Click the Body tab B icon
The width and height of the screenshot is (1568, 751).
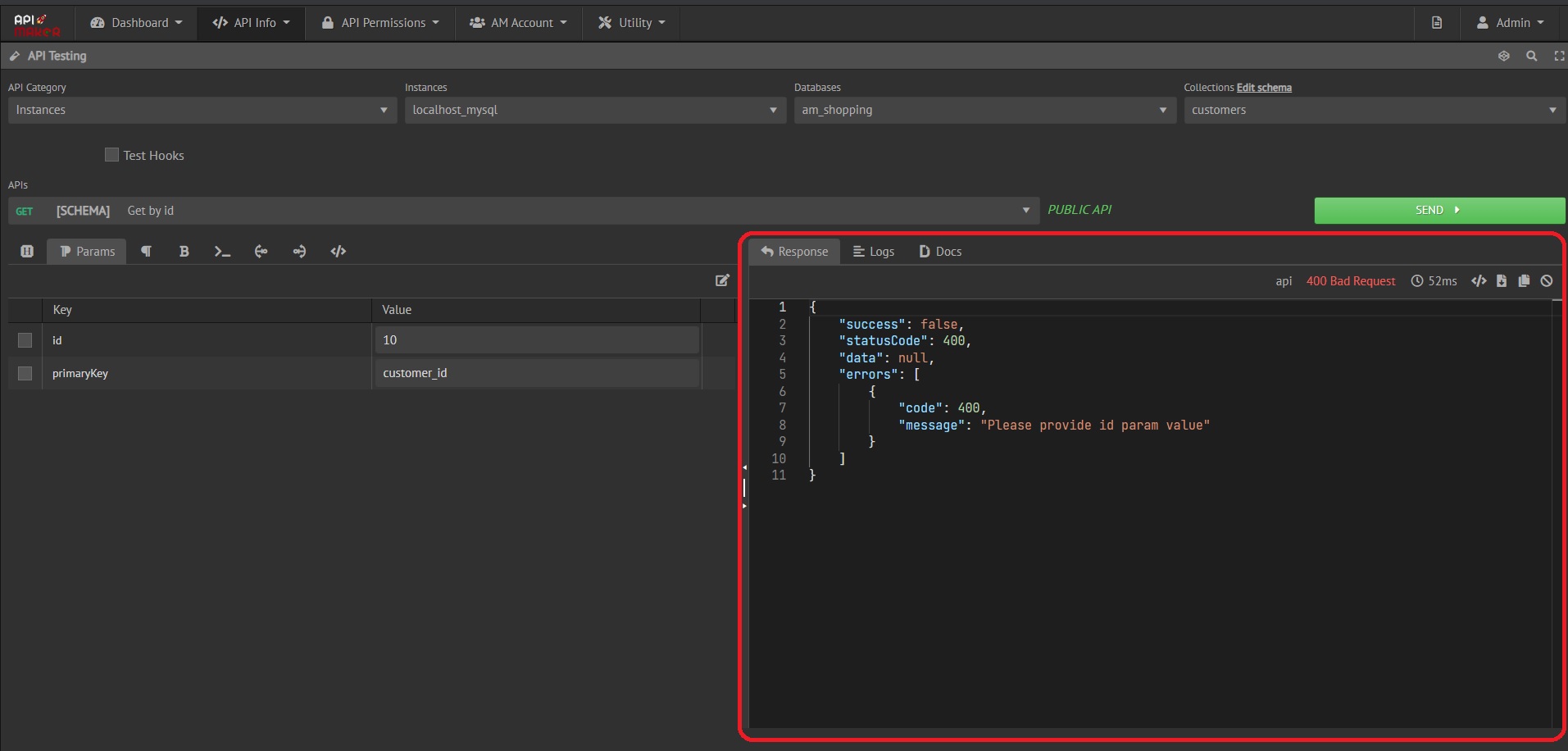(x=184, y=252)
